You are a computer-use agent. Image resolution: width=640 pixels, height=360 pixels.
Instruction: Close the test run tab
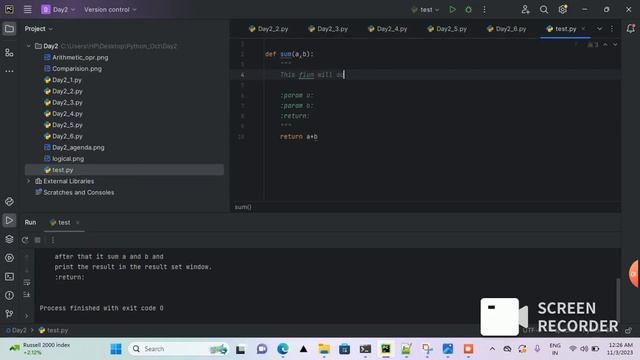pos(78,222)
